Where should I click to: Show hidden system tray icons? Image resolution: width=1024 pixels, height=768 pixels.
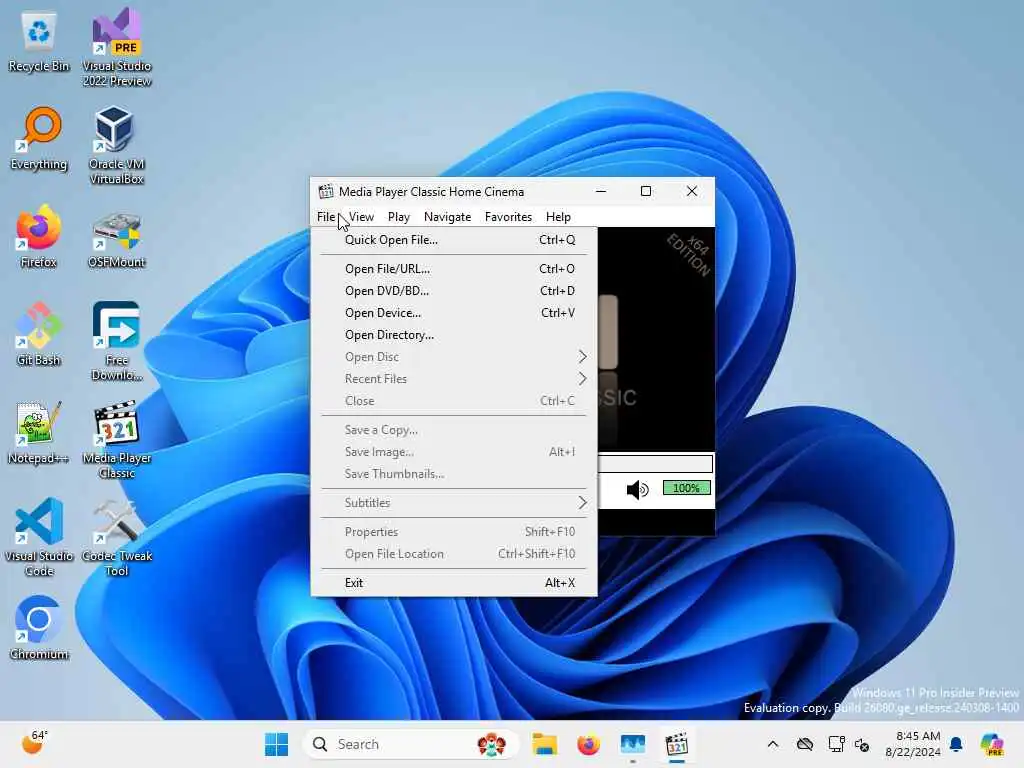pos(773,744)
